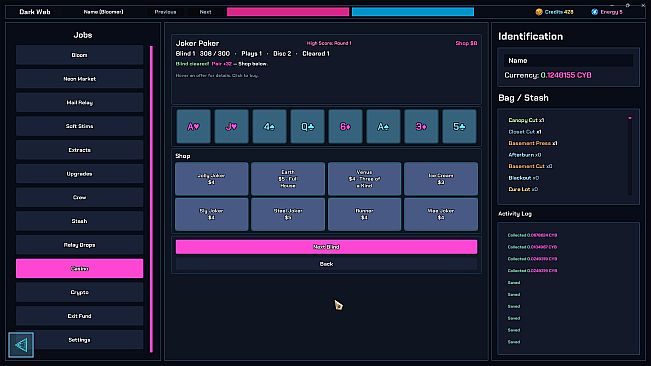Screen dimensions: 651x366
Task: Click the Credits coin icon
Action: [x=539, y=12]
